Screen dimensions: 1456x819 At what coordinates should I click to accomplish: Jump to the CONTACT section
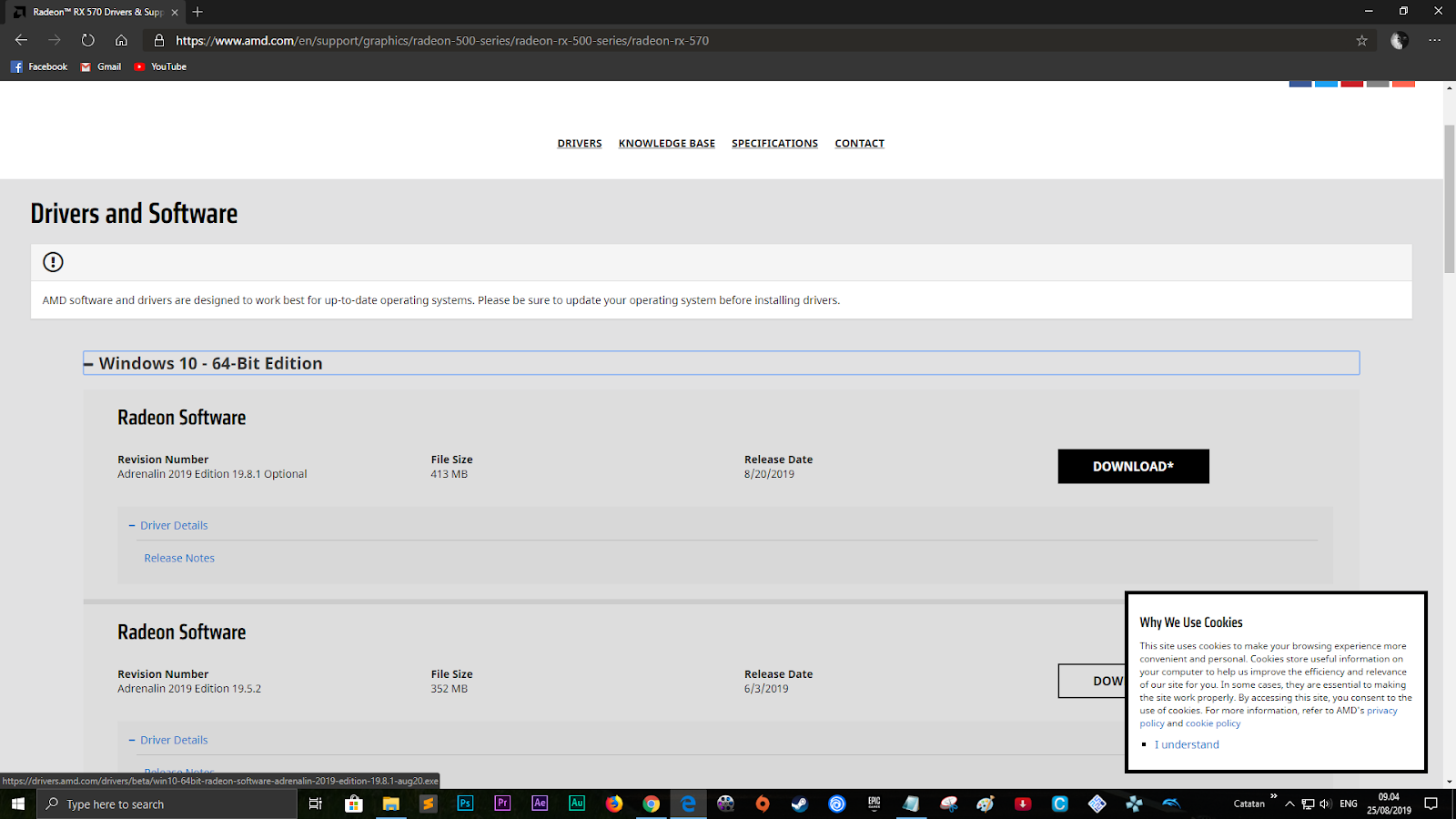coord(860,144)
